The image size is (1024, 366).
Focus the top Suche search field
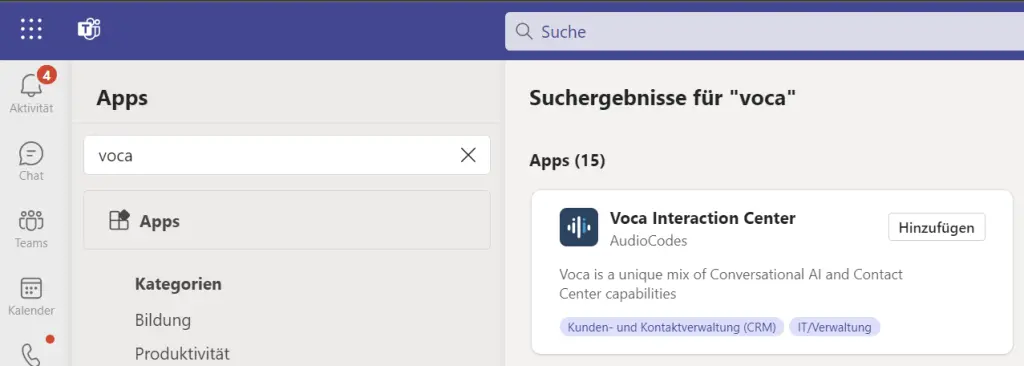(764, 31)
